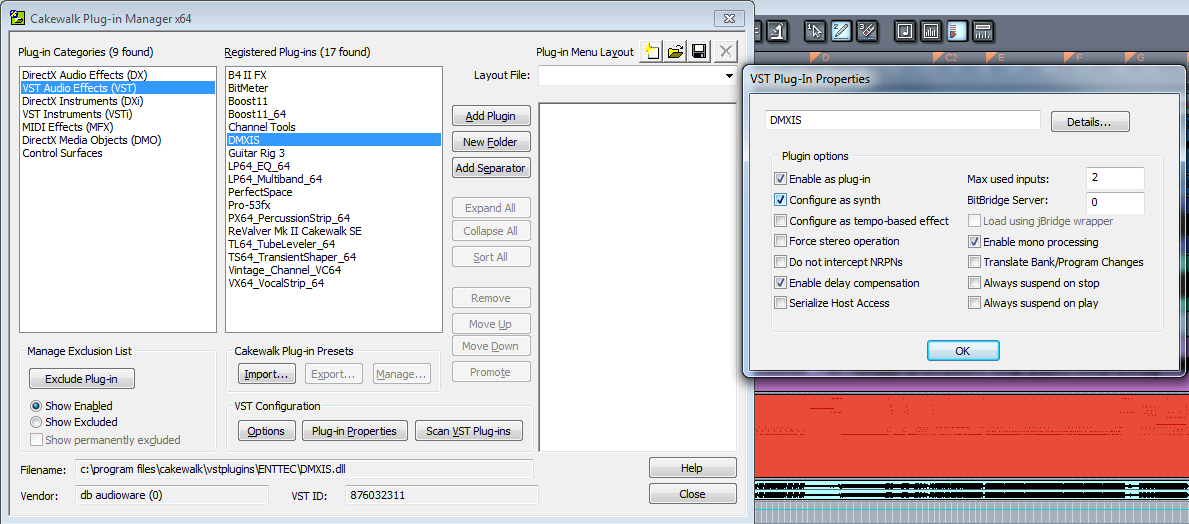Enable Always suspend on stop
Image resolution: width=1189 pixels, height=524 pixels.
point(974,283)
